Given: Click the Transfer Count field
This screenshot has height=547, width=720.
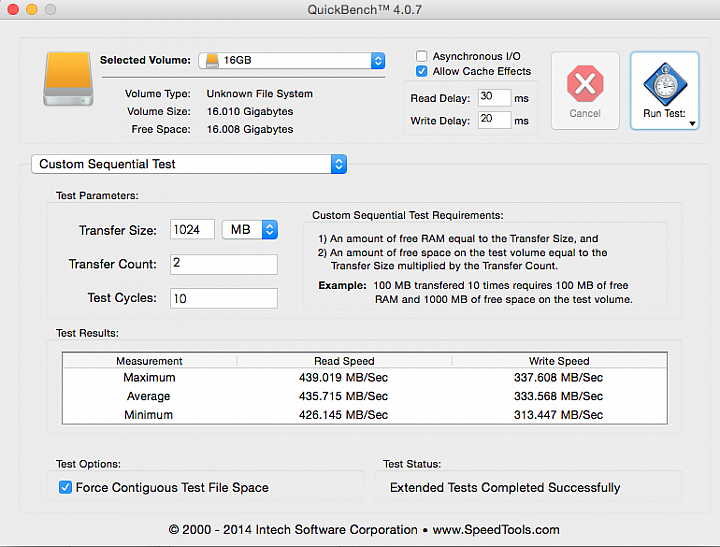Looking at the screenshot, I should coord(224,264).
